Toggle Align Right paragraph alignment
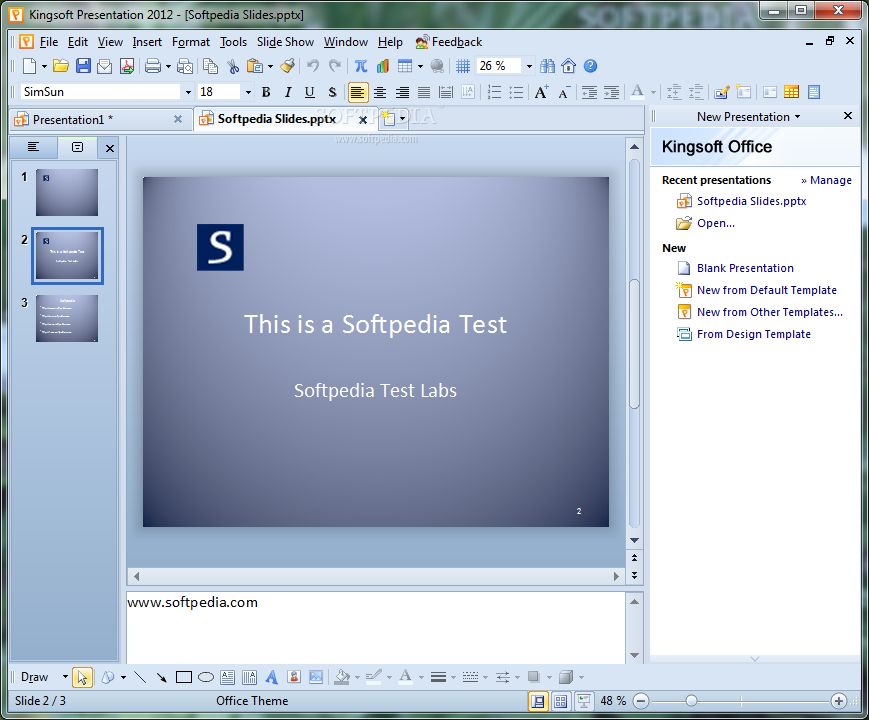The width and height of the screenshot is (869, 720). pyautogui.click(x=402, y=92)
